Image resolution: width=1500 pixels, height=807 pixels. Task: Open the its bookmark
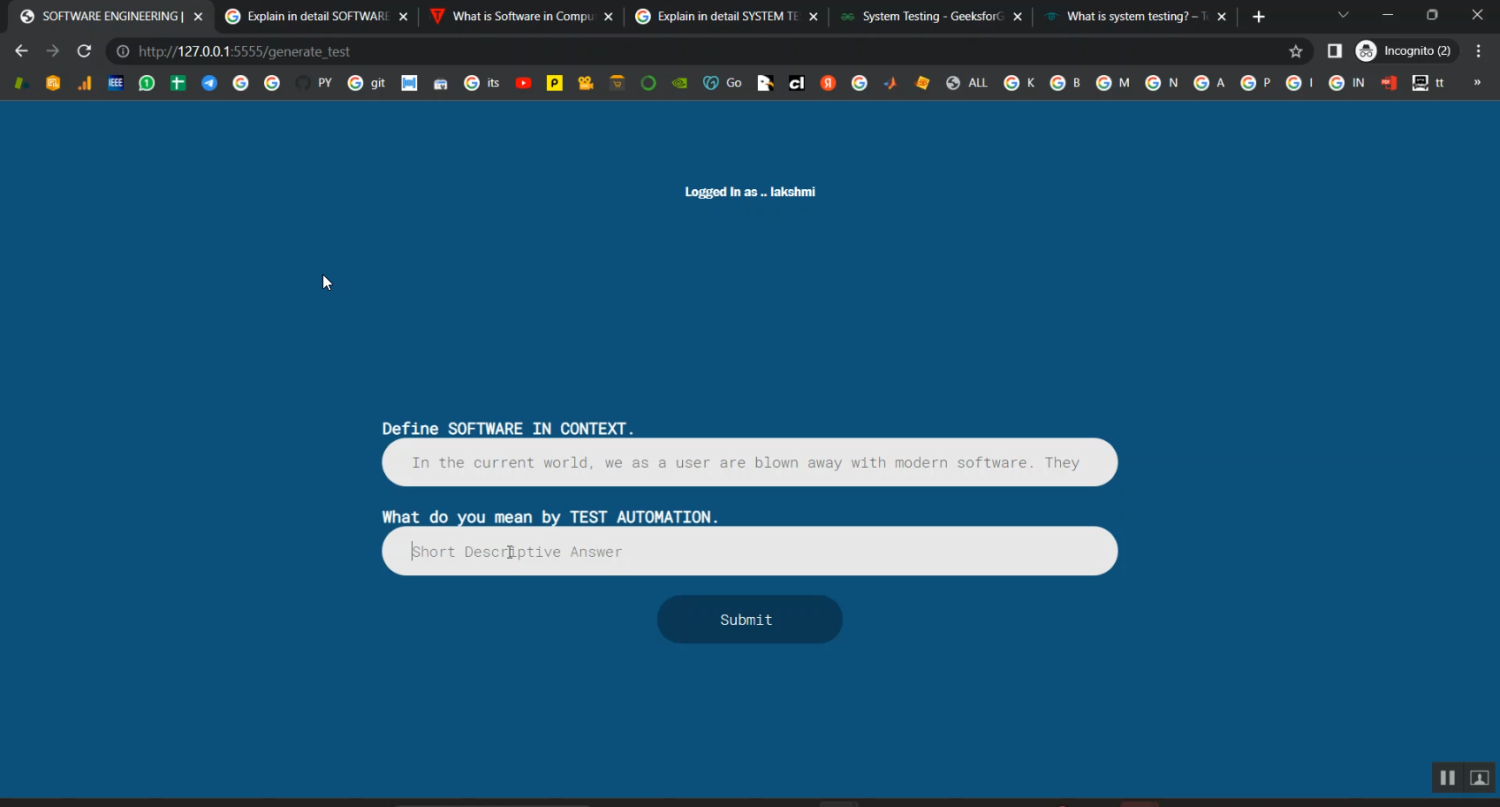point(482,83)
